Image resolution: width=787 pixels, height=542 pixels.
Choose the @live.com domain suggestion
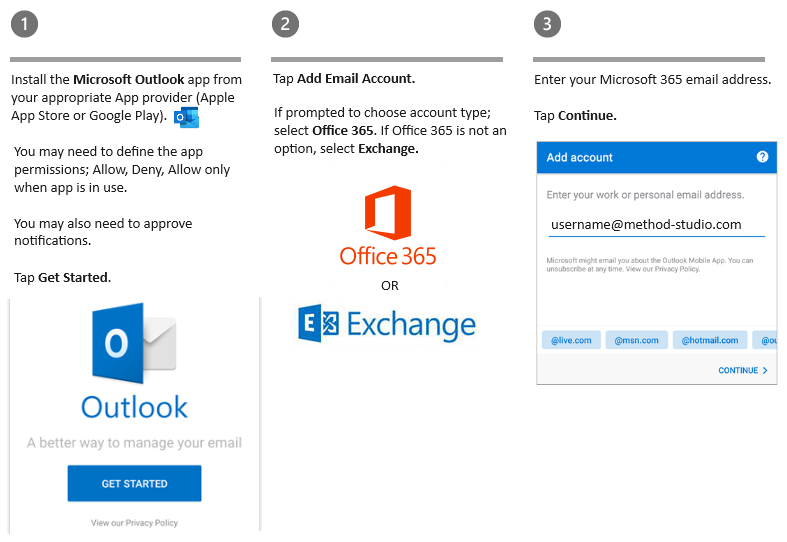coord(571,340)
